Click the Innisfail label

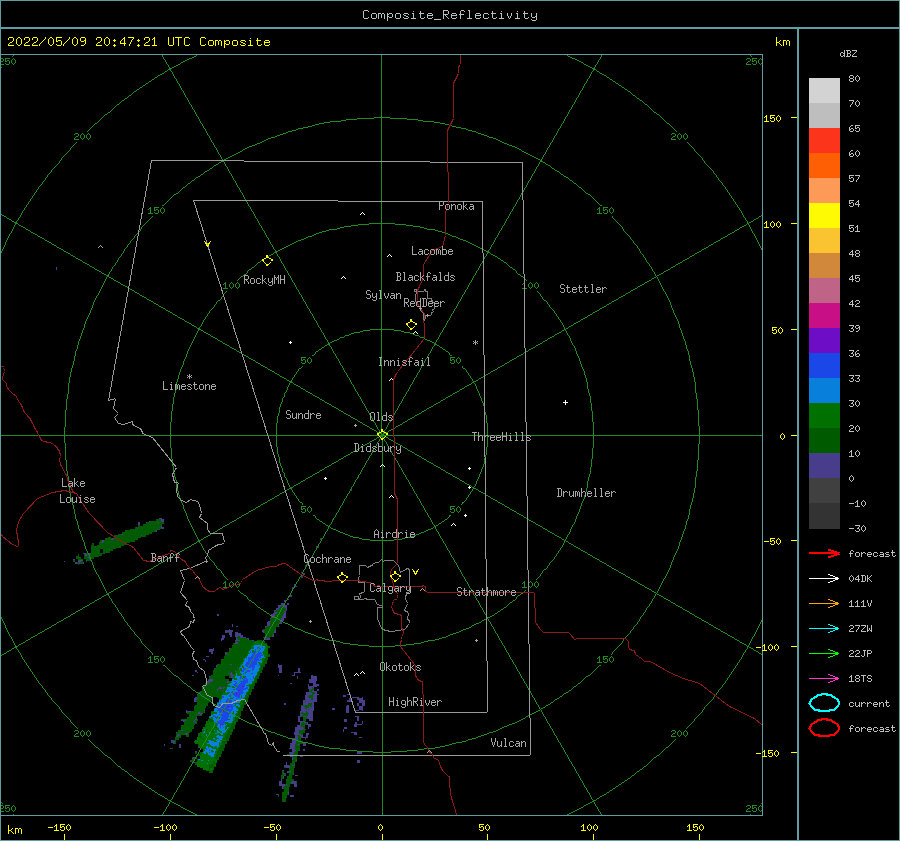404,362
